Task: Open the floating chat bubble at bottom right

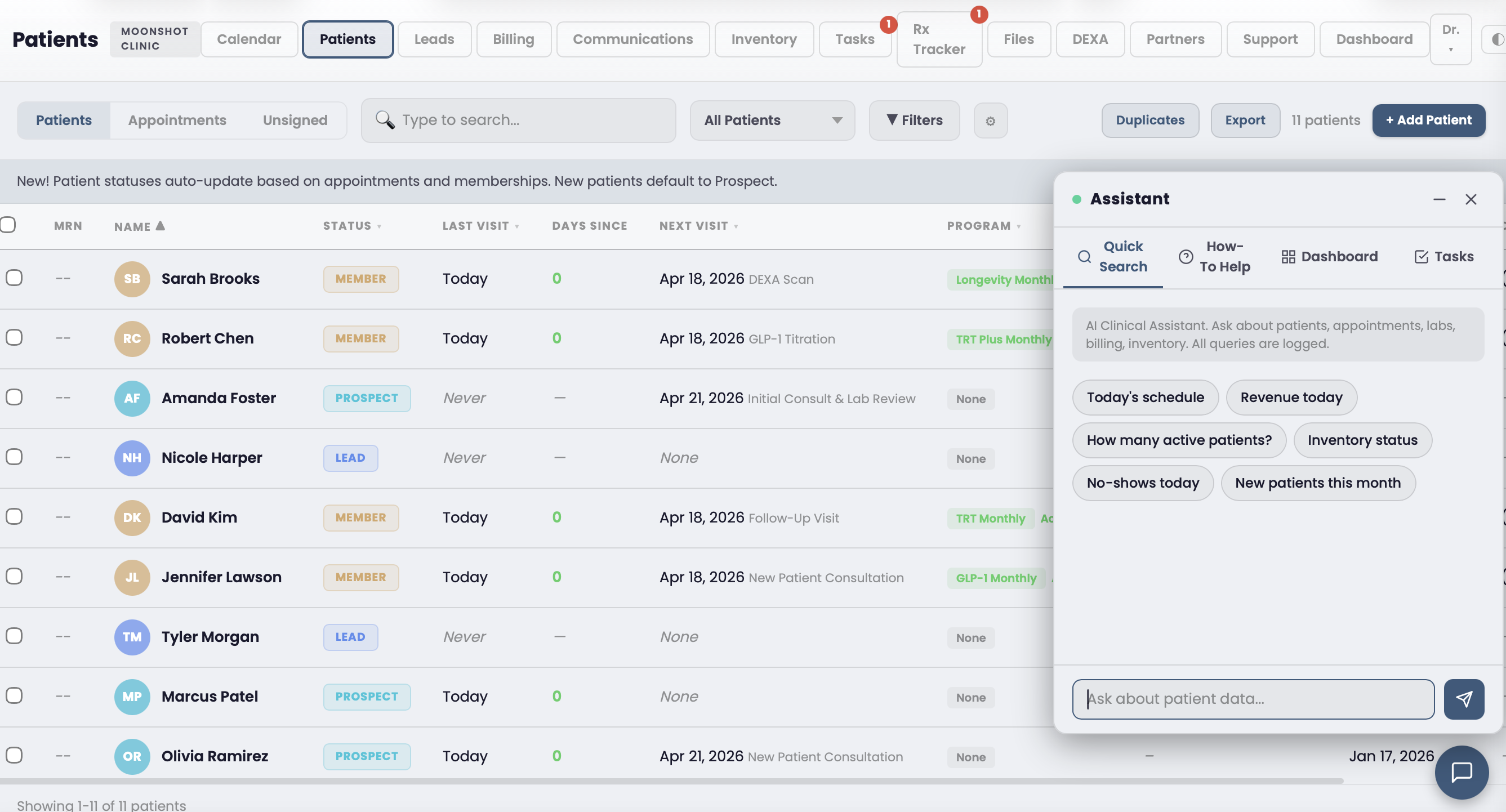Action: 1462,773
